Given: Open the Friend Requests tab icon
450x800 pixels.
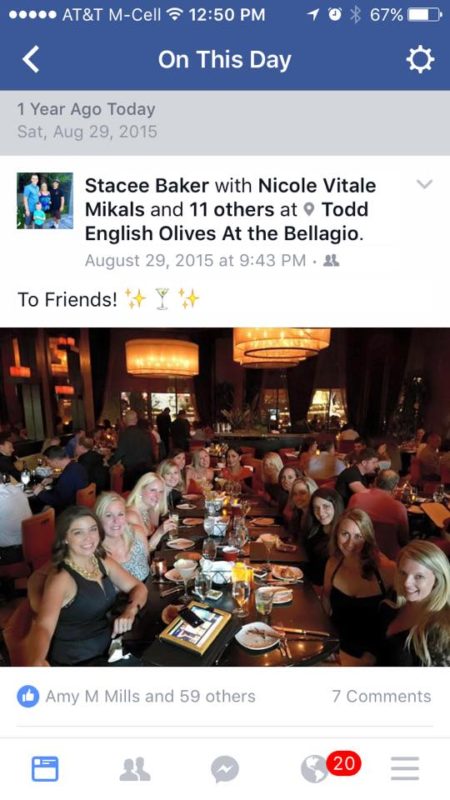Looking at the screenshot, I should point(135,769).
